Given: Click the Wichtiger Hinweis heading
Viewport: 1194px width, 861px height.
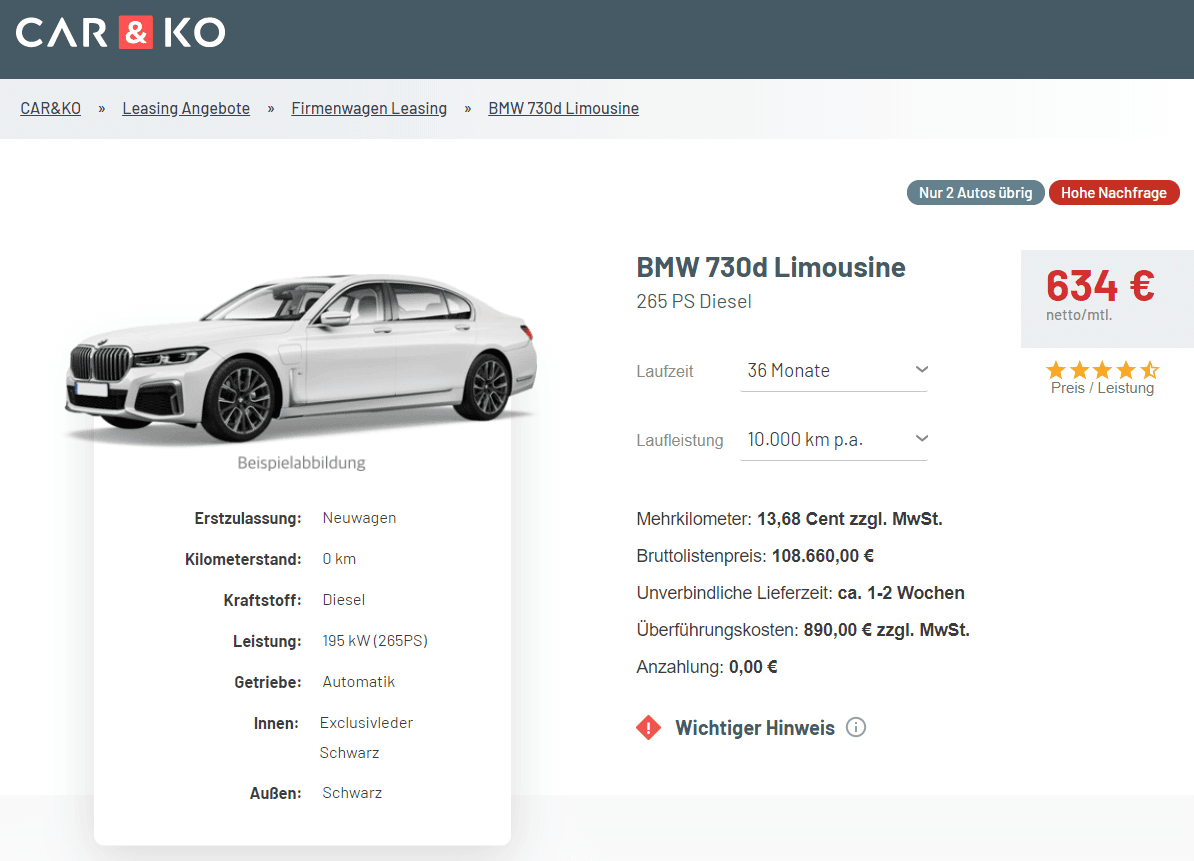Looking at the screenshot, I should click(755, 729).
